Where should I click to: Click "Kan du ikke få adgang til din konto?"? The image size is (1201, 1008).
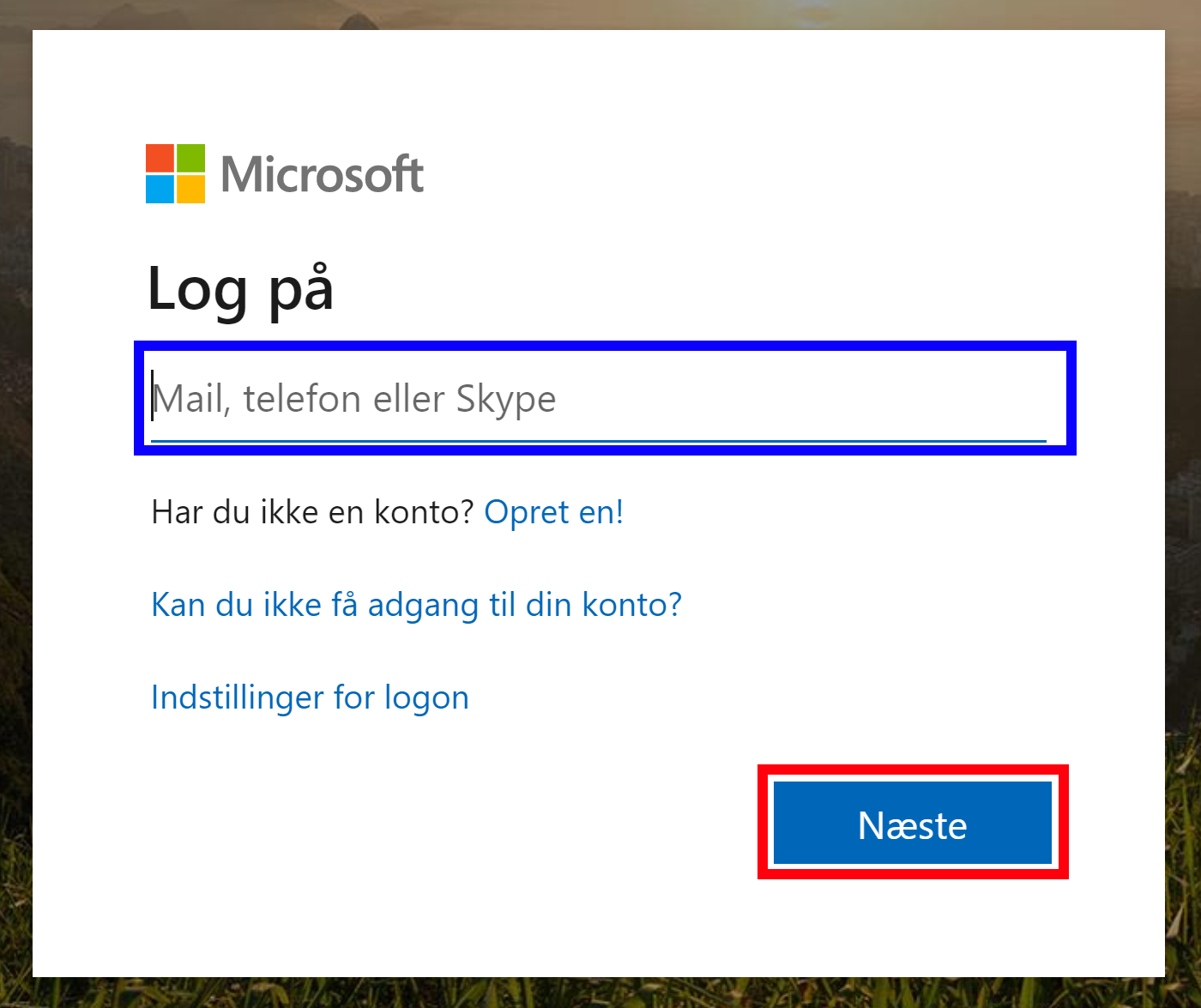tap(416, 605)
